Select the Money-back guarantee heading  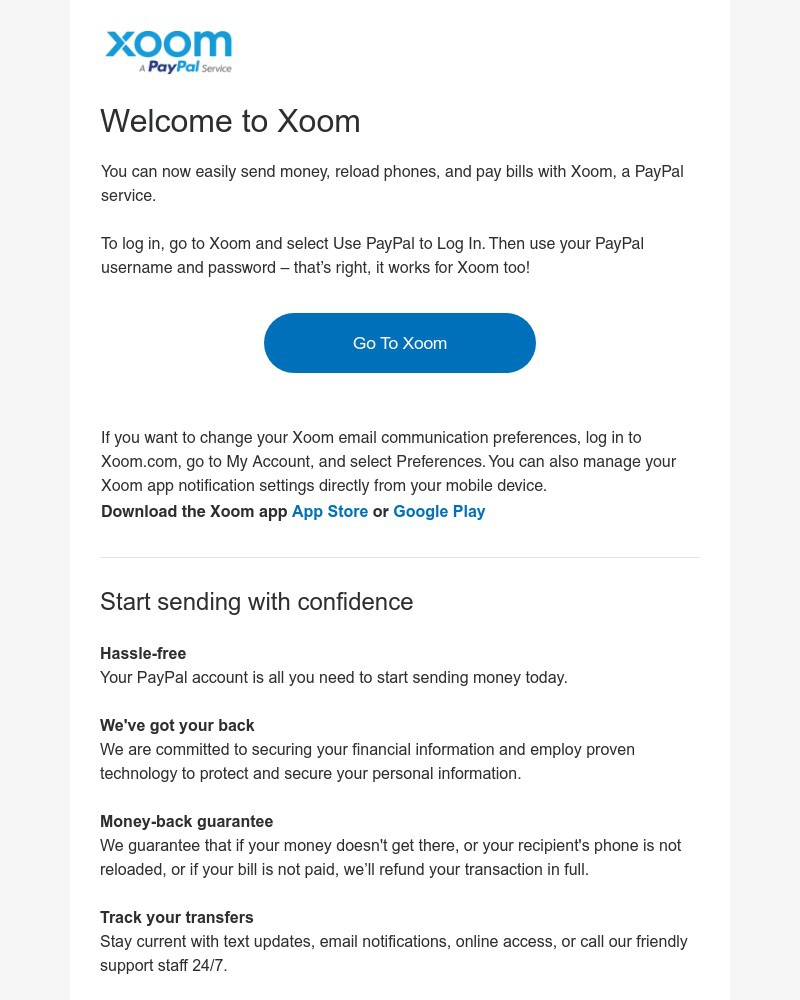[187, 821]
